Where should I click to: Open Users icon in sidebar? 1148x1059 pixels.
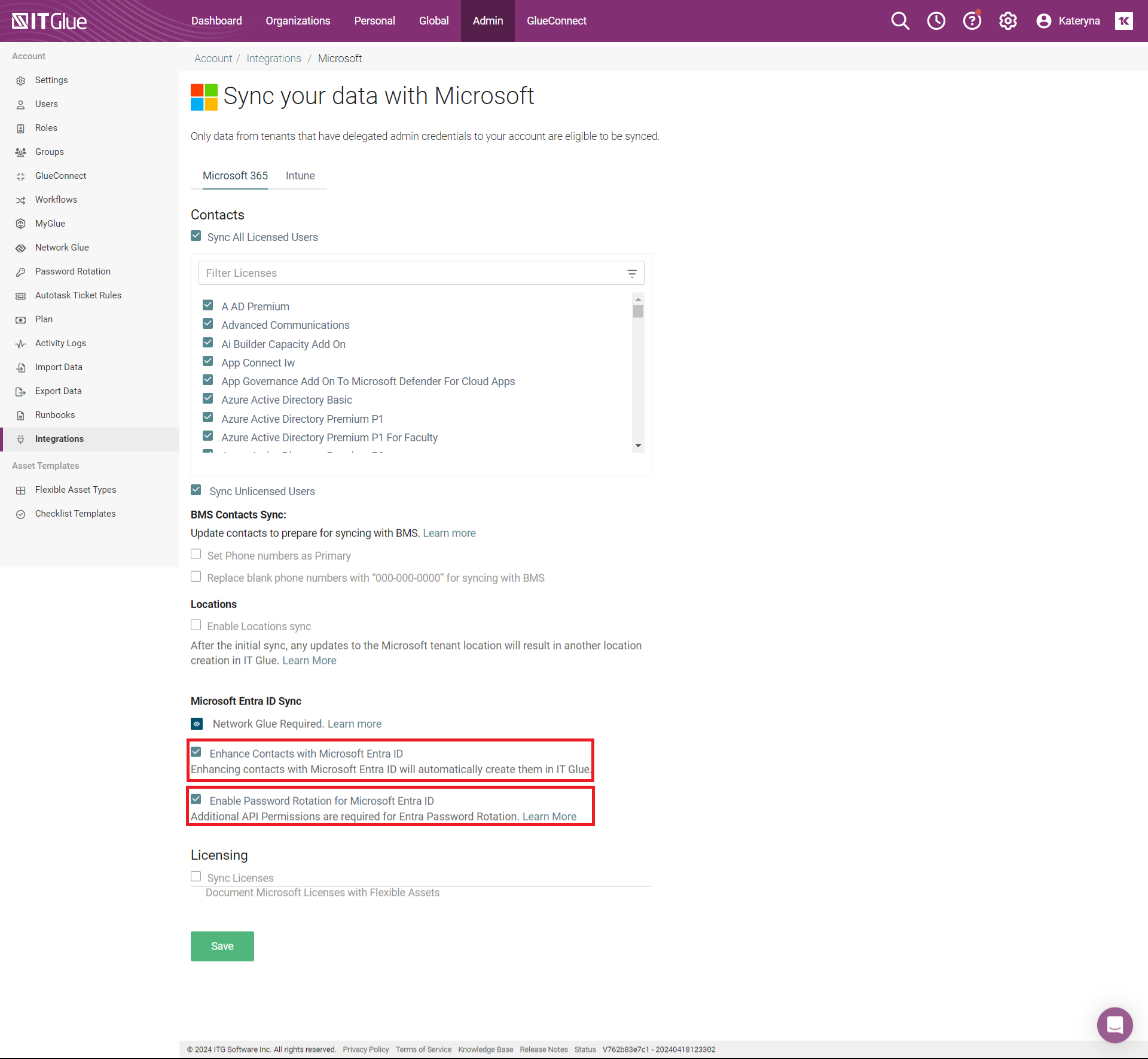21,105
